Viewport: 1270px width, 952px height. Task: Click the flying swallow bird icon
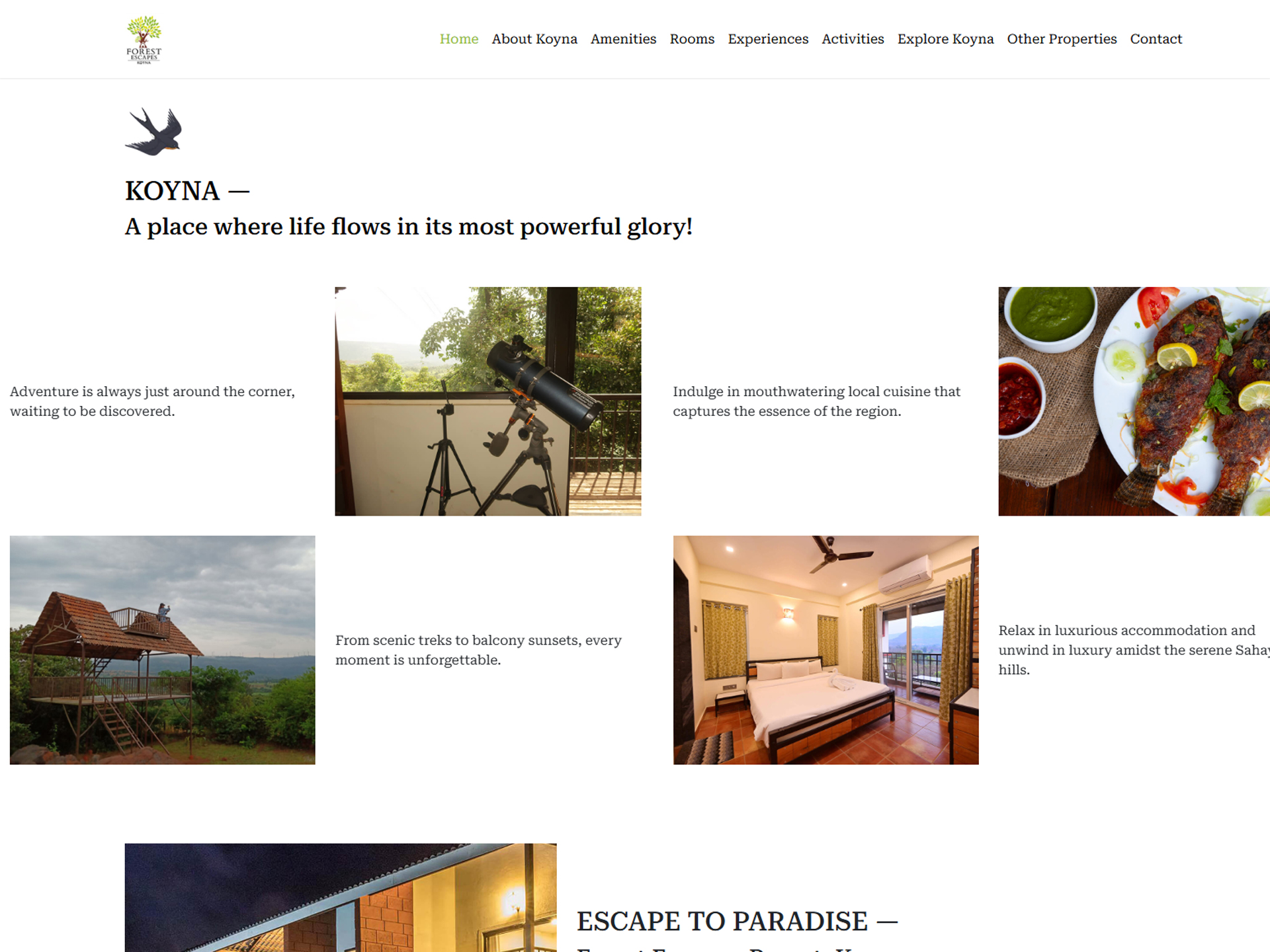pos(153,132)
